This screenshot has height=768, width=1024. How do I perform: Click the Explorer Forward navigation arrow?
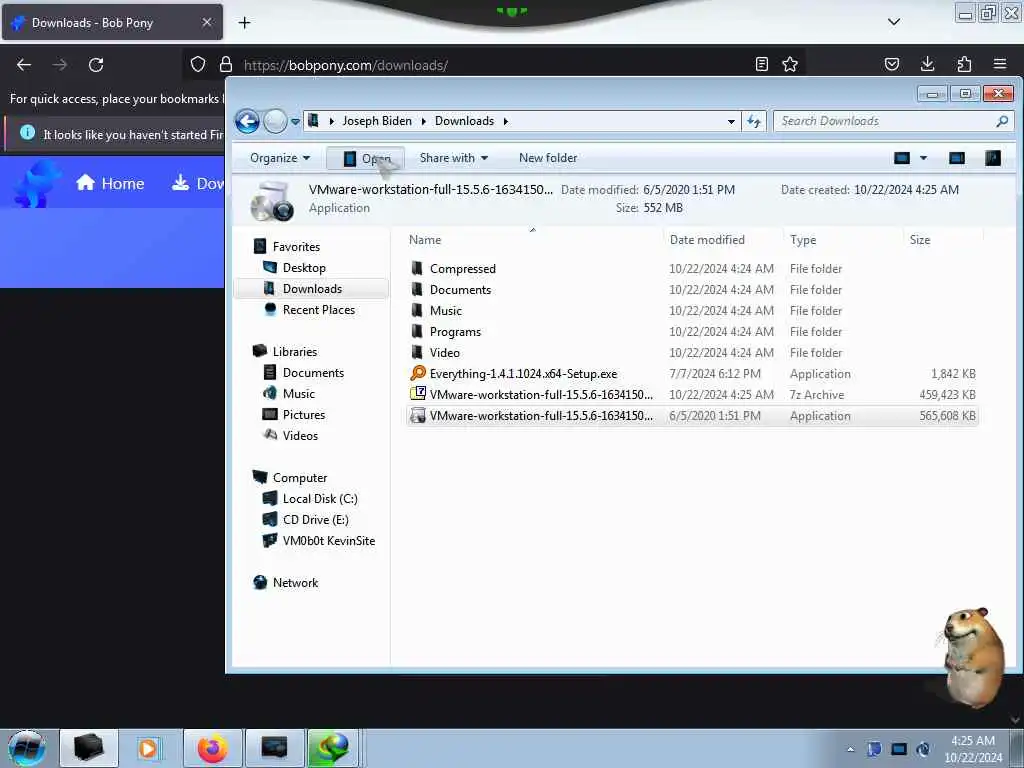tap(275, 121)
